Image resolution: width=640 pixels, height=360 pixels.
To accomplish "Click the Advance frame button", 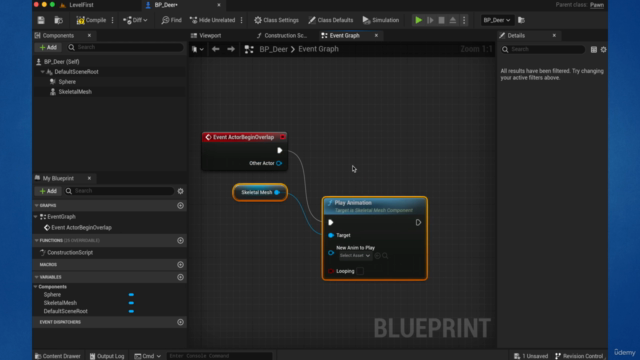I will [430, 20].
